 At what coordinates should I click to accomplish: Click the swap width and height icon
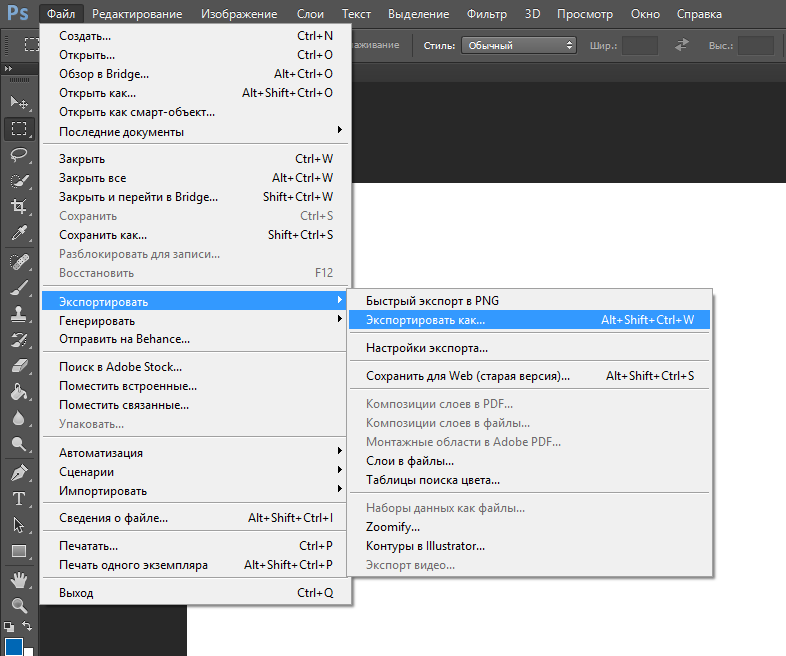pyautogui.click(x=681, y=45)
